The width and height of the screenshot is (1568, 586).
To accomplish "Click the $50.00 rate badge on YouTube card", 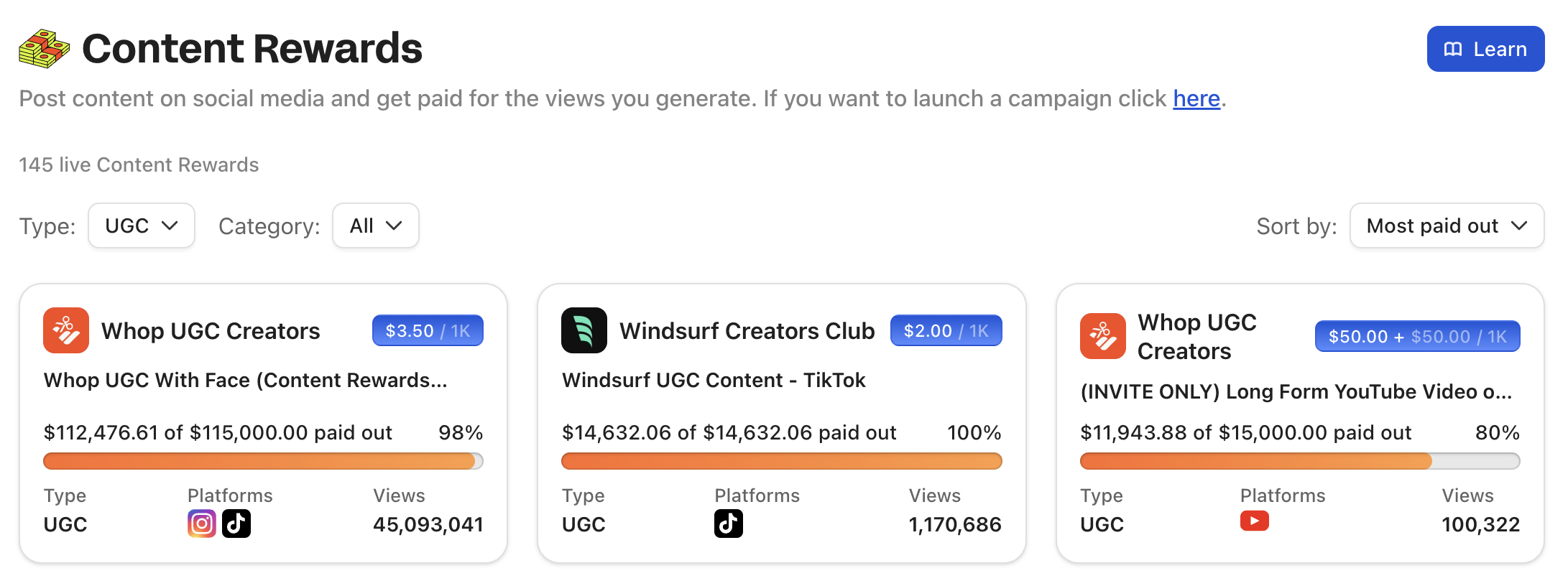I will pos(1416,335).
